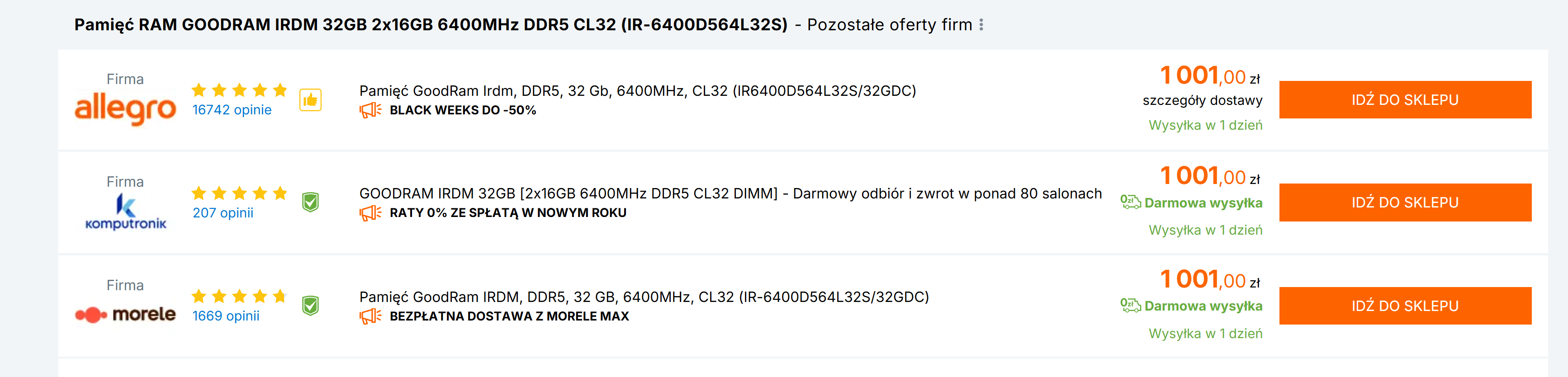The image size is (1568, 377).
Task: Click megaphone icon beside Morele Max promo
Action: point(370,316)
